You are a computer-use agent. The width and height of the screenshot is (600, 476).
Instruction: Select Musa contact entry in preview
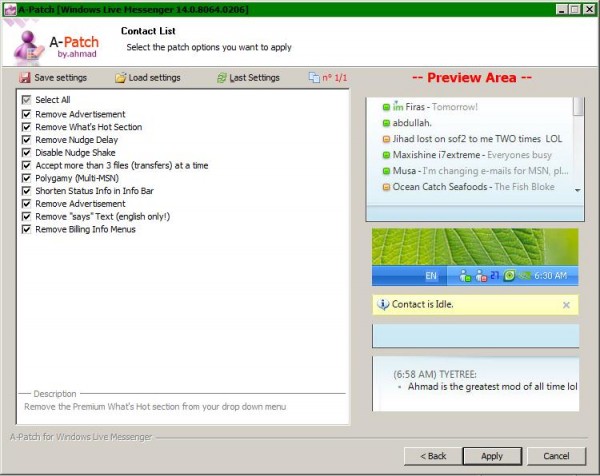point(481,171)
